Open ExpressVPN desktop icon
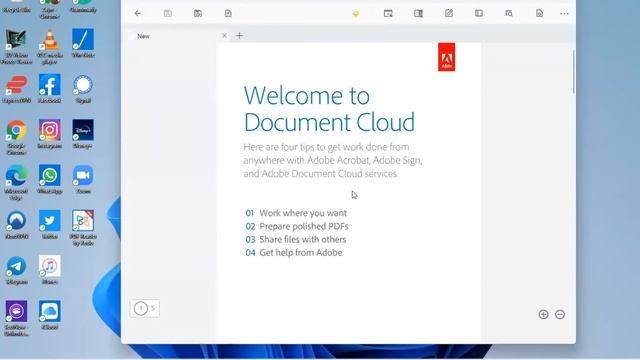Screen dimensions: 640x360 (16, 88)
